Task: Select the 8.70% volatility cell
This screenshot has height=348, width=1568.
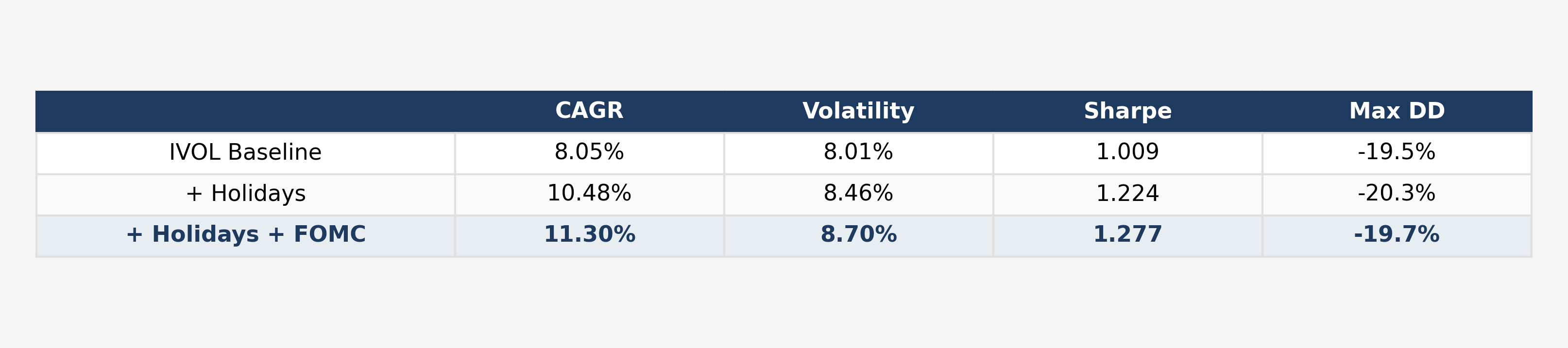Action: [x=858, y=235]
